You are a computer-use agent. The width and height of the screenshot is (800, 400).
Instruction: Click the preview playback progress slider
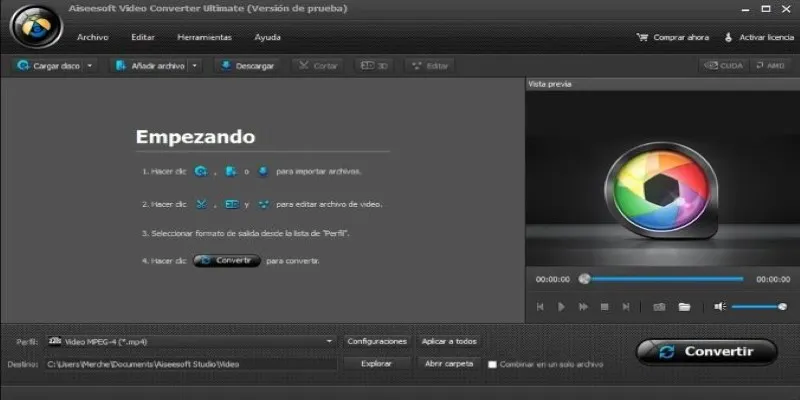click(662, 279)
